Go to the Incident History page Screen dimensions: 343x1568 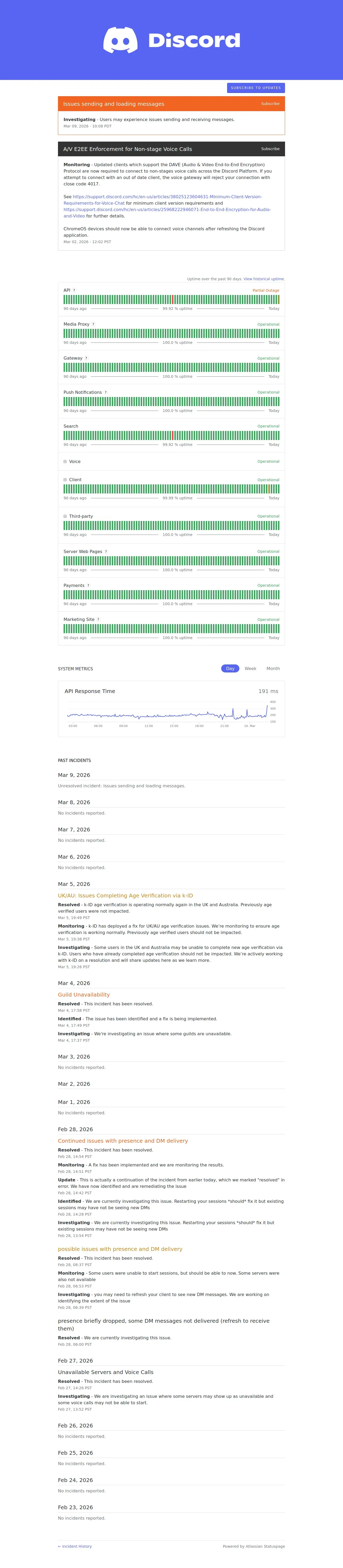[x=75, y=1546]
